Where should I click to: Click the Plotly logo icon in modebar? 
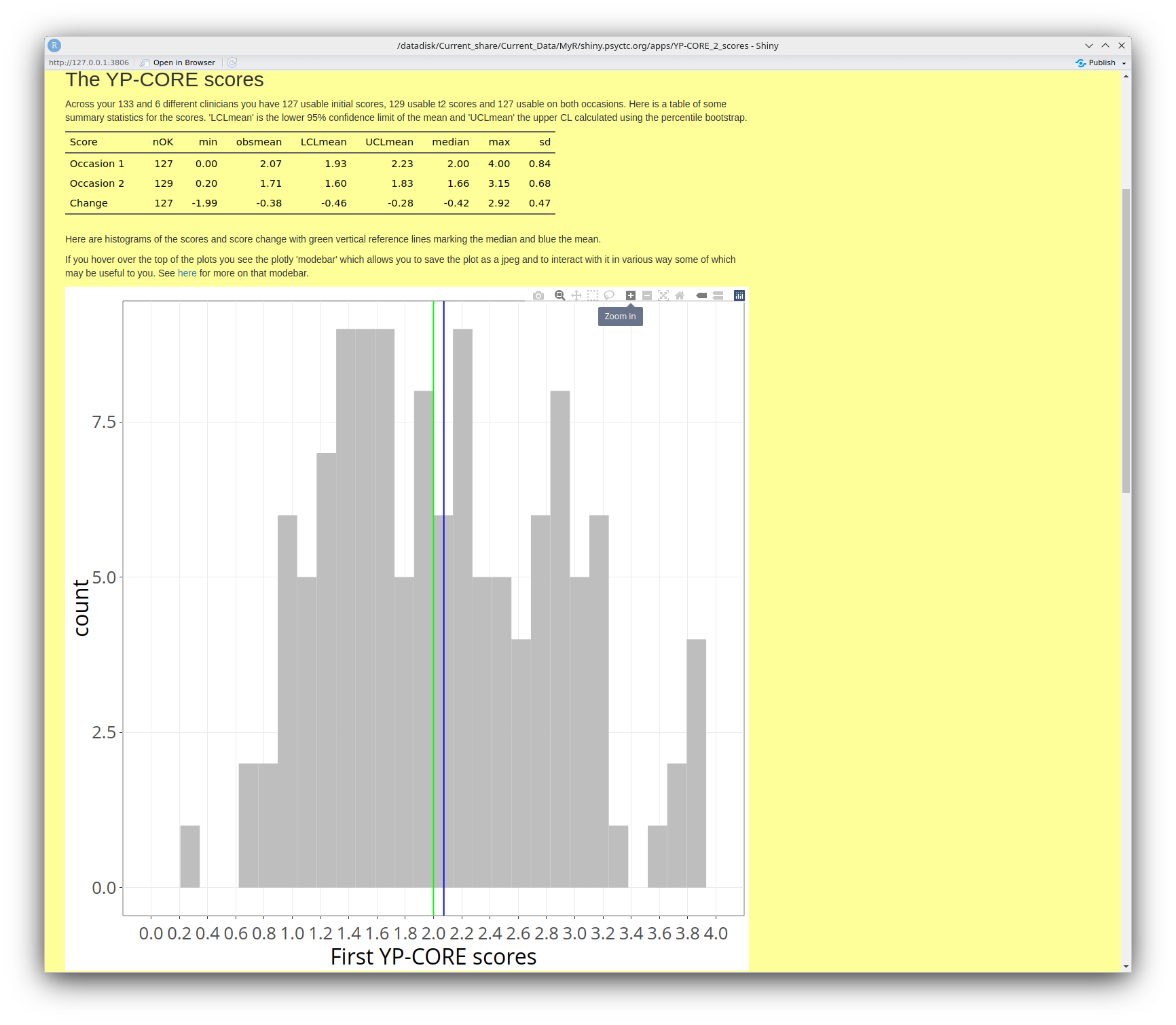point(739,295)
